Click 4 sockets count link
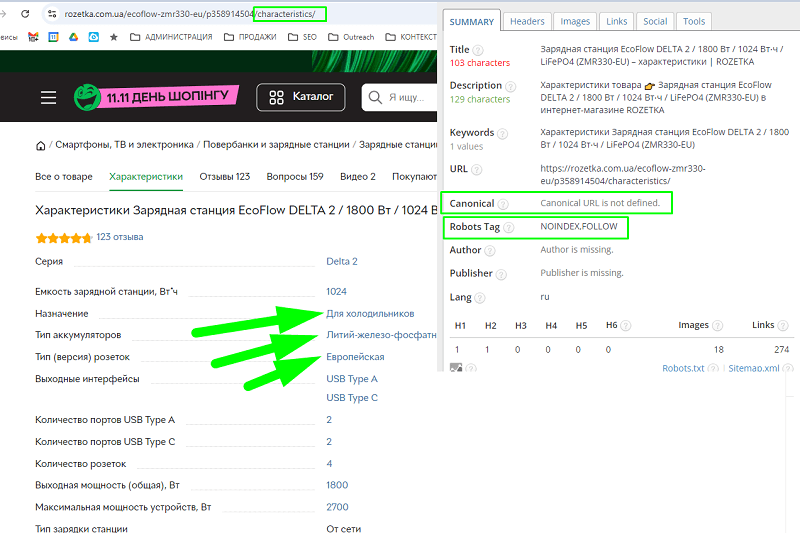800x533 pixels. [x=329, y=464]
